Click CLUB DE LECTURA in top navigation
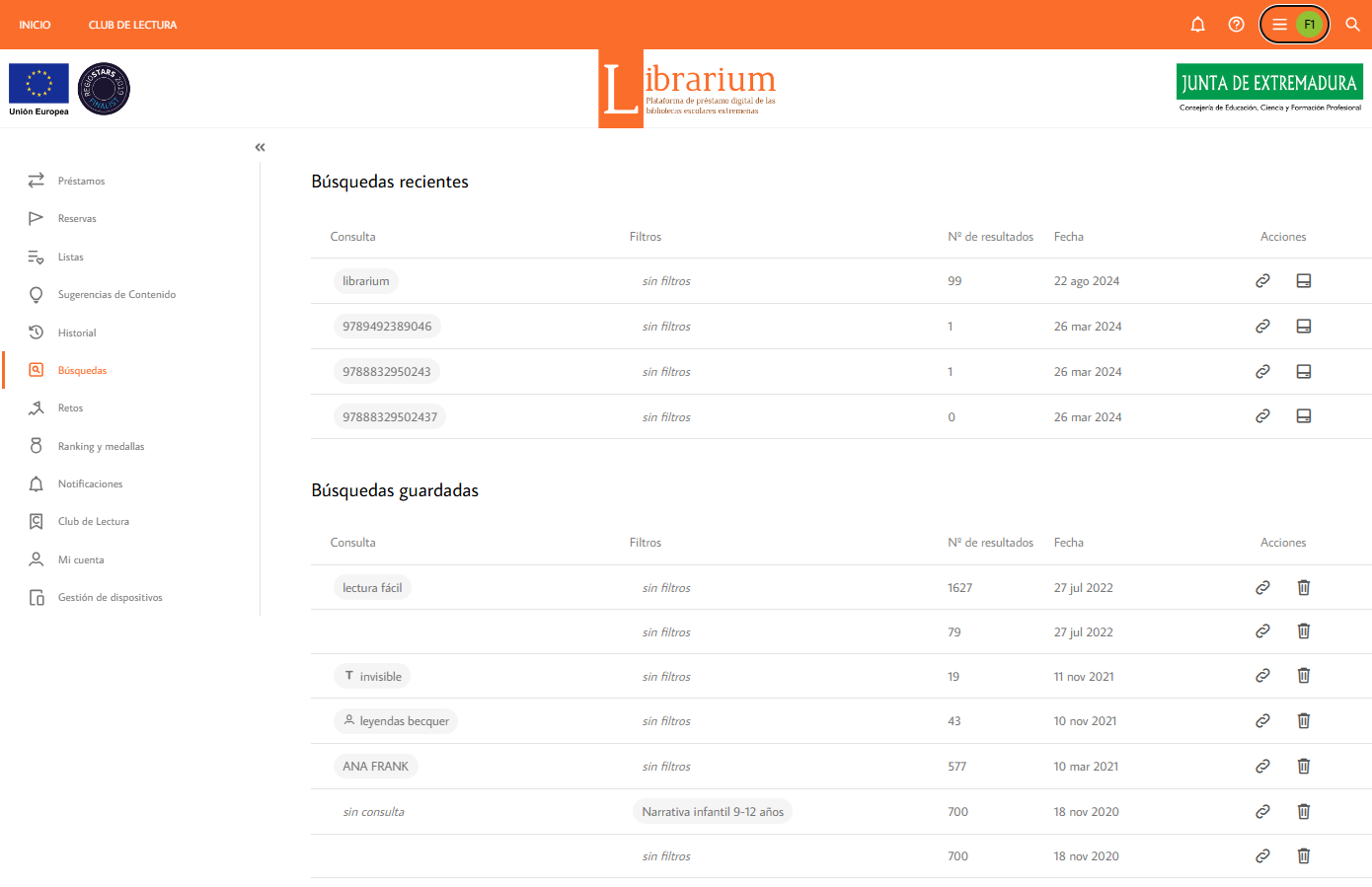Screen dimensions: 1372x887 click(132, 25)
